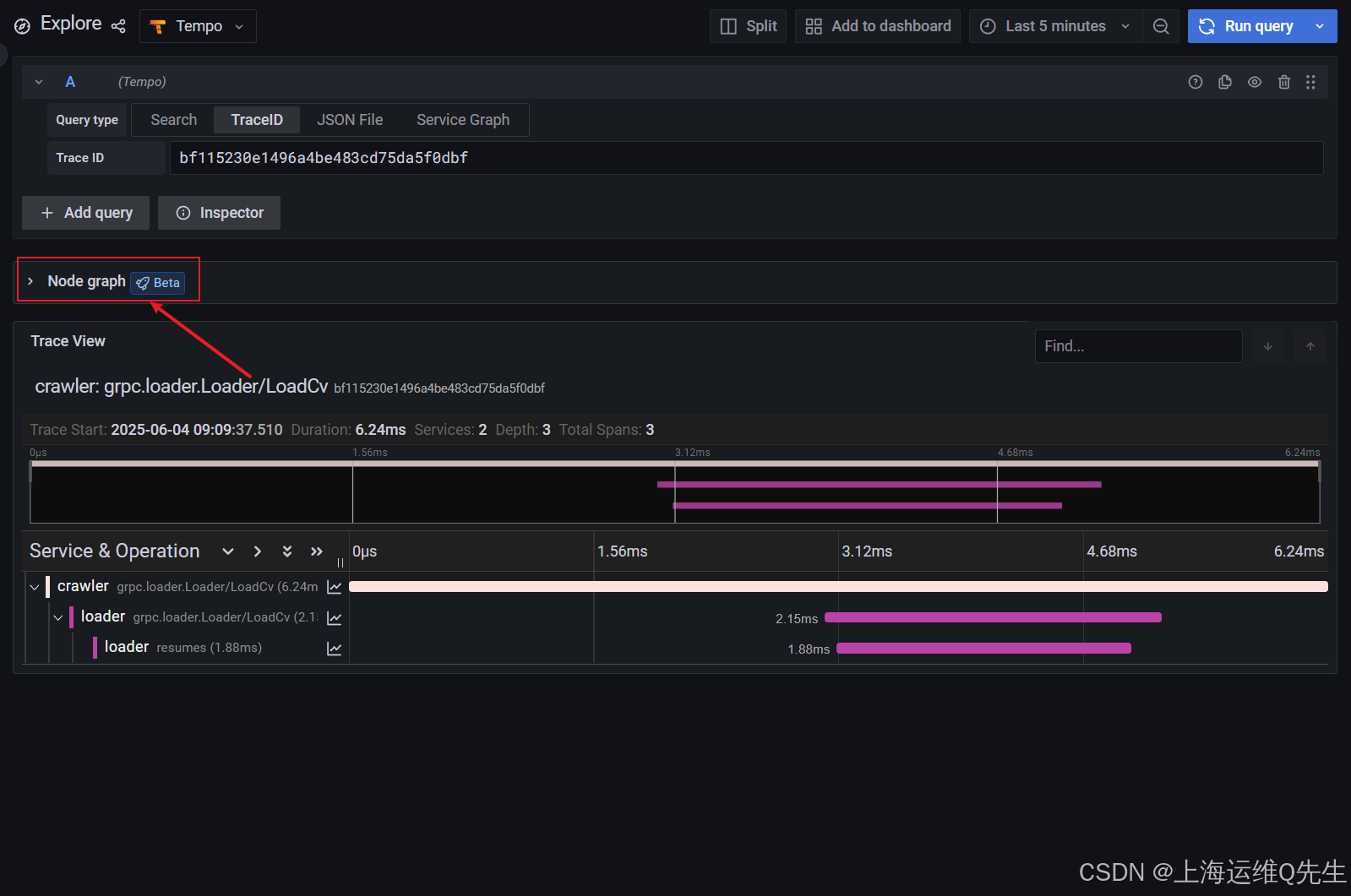Image resolution: width=1351 pixels, height=896 pixels.
Task: Expand the Node graph panel
Action: (x=30, y=281)
